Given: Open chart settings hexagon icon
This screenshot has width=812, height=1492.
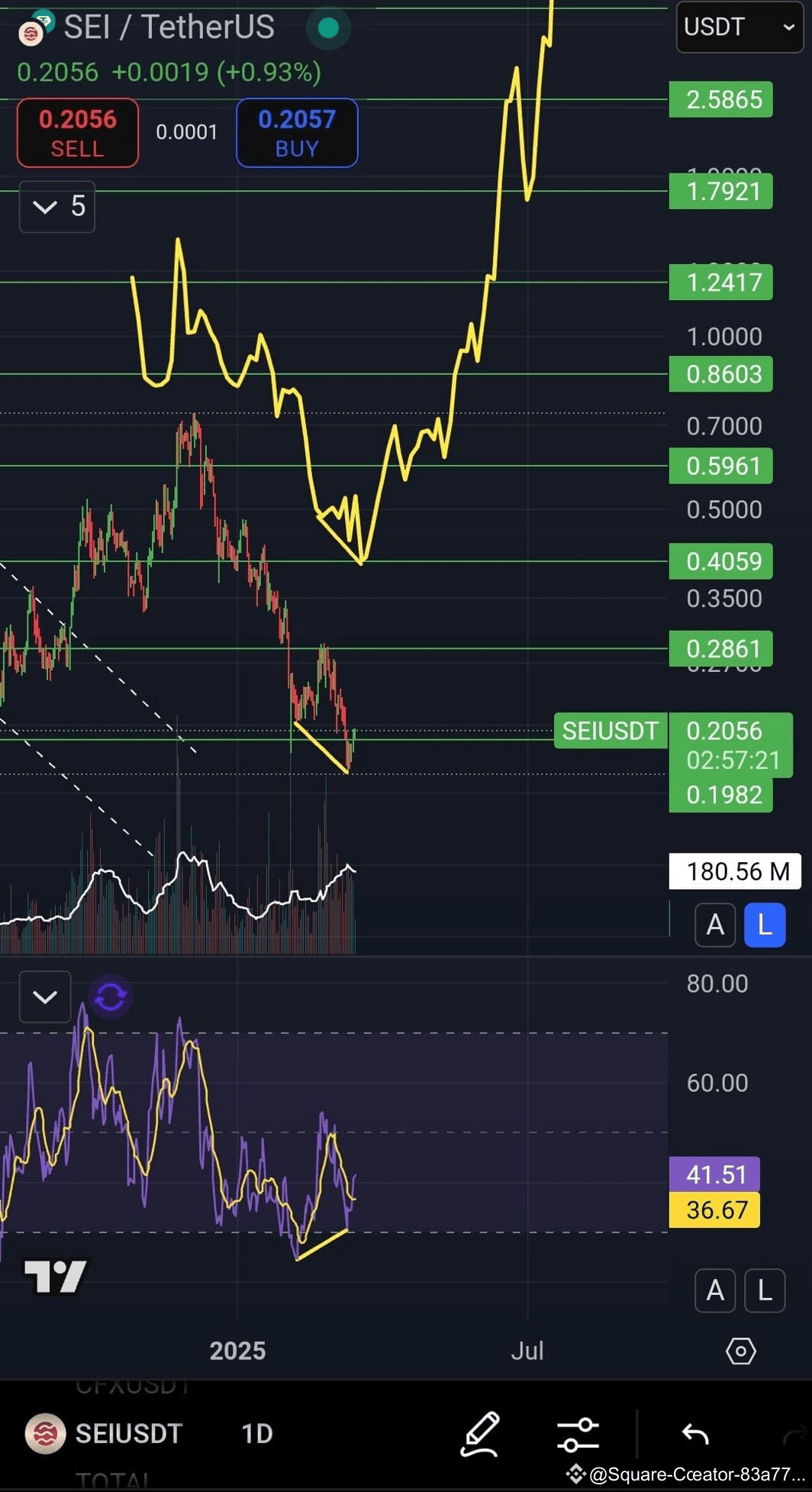Looking at the screenshot, I should (740, 1351).
